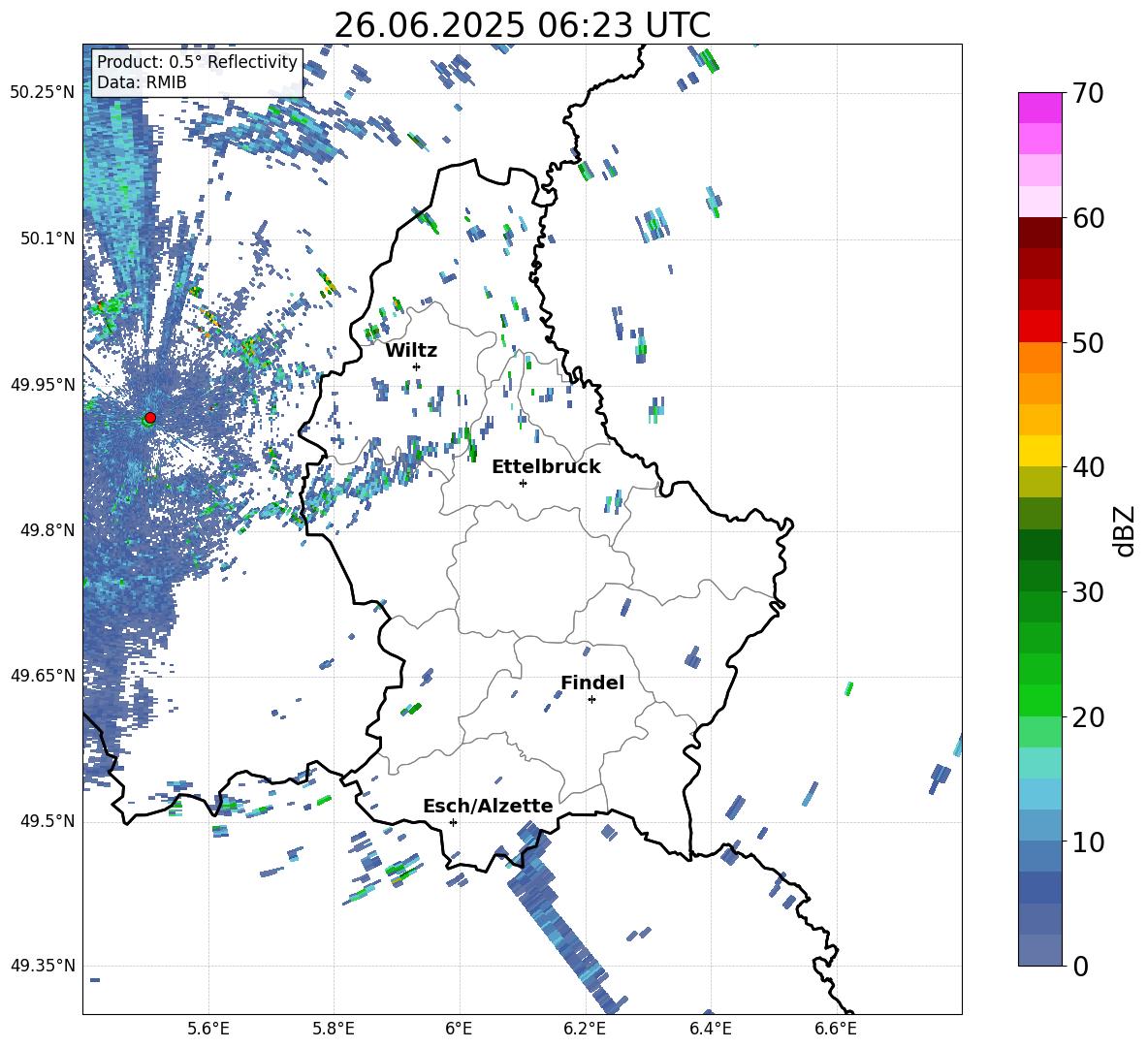The width and height of the screenshot is (1148, 1048).
Task: Click the magenta top colorbar segment
Action: (1039, 108)
